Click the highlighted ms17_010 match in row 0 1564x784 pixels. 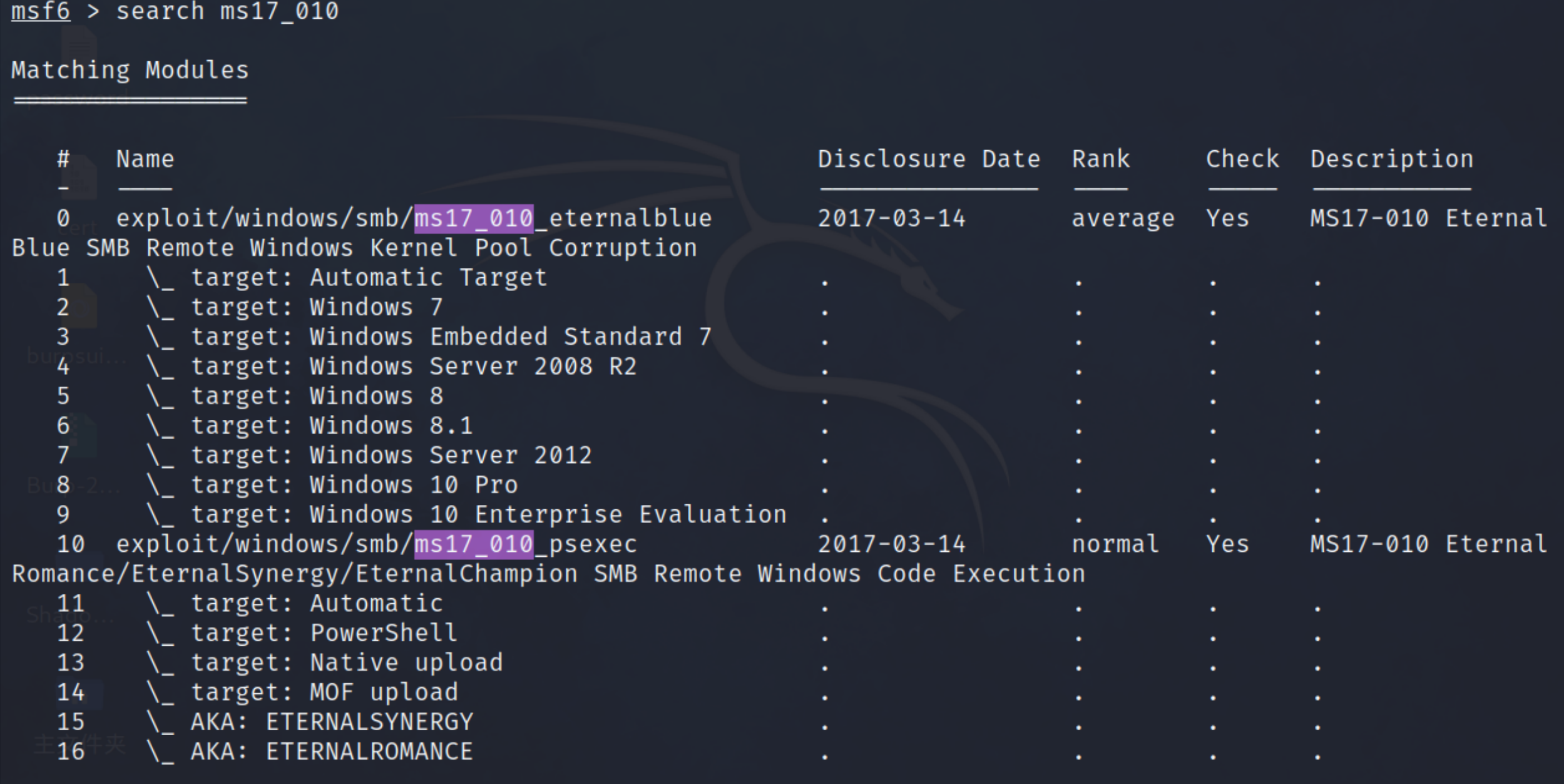pos(474,218)
